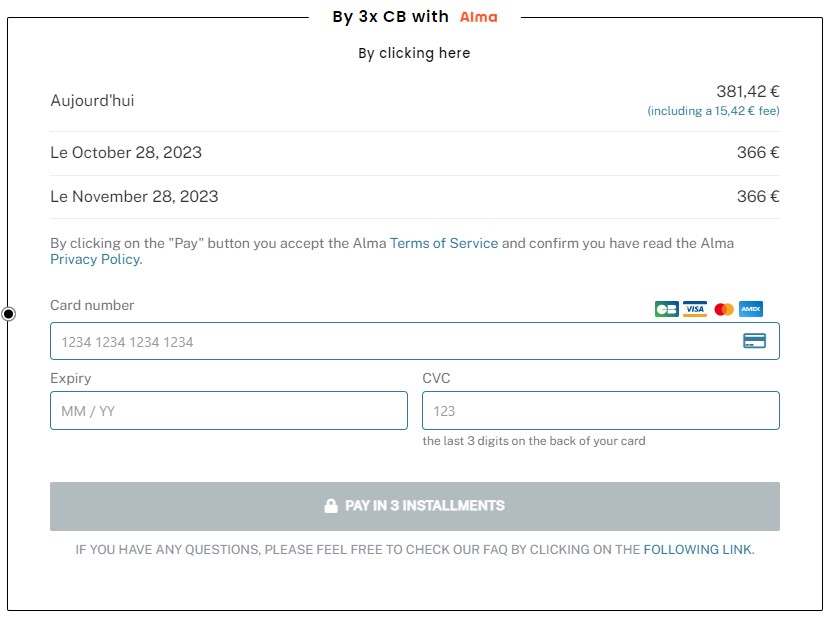Open the Alma Terms of Service link
The height and width of the screenshot is (617, 830).
coord(444,243)
